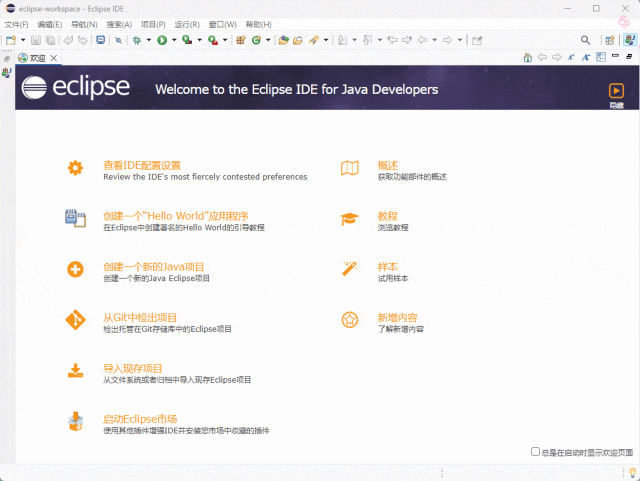Image resolution: width=640 pixels, height=481 pixels.
Task: Click the Open Task folder icon
Action: [x=298, y=40]
